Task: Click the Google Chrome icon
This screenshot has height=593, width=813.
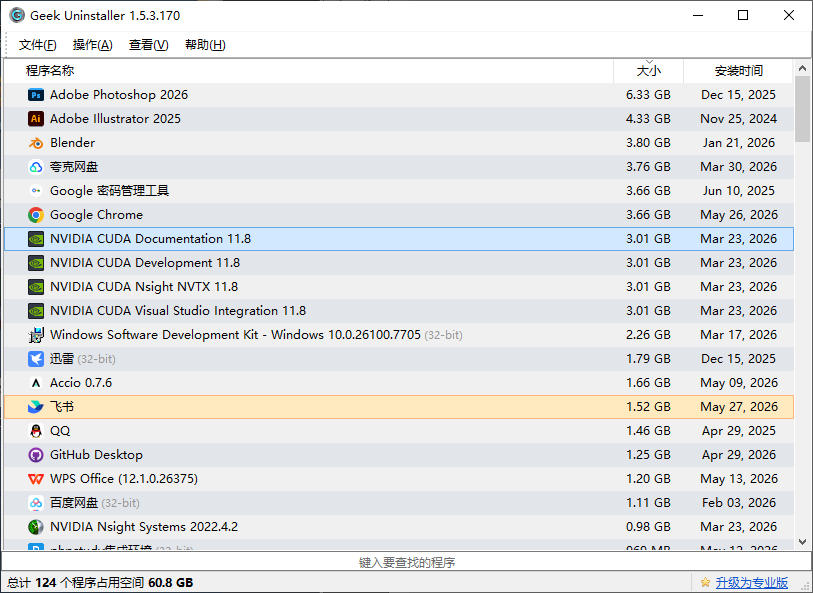Action: pyautogui.click(x=36, y=215)
